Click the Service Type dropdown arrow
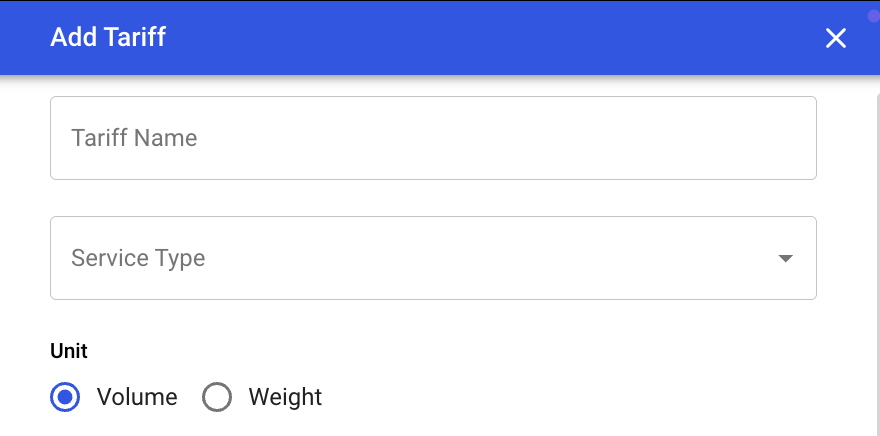The image size is (880, 436). (786, 258)
